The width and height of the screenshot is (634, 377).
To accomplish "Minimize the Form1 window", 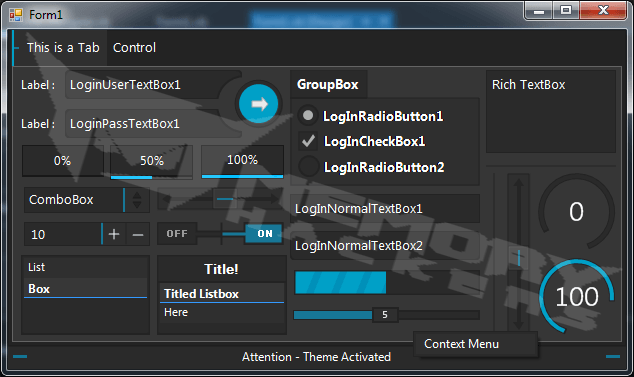I will 539,11.
